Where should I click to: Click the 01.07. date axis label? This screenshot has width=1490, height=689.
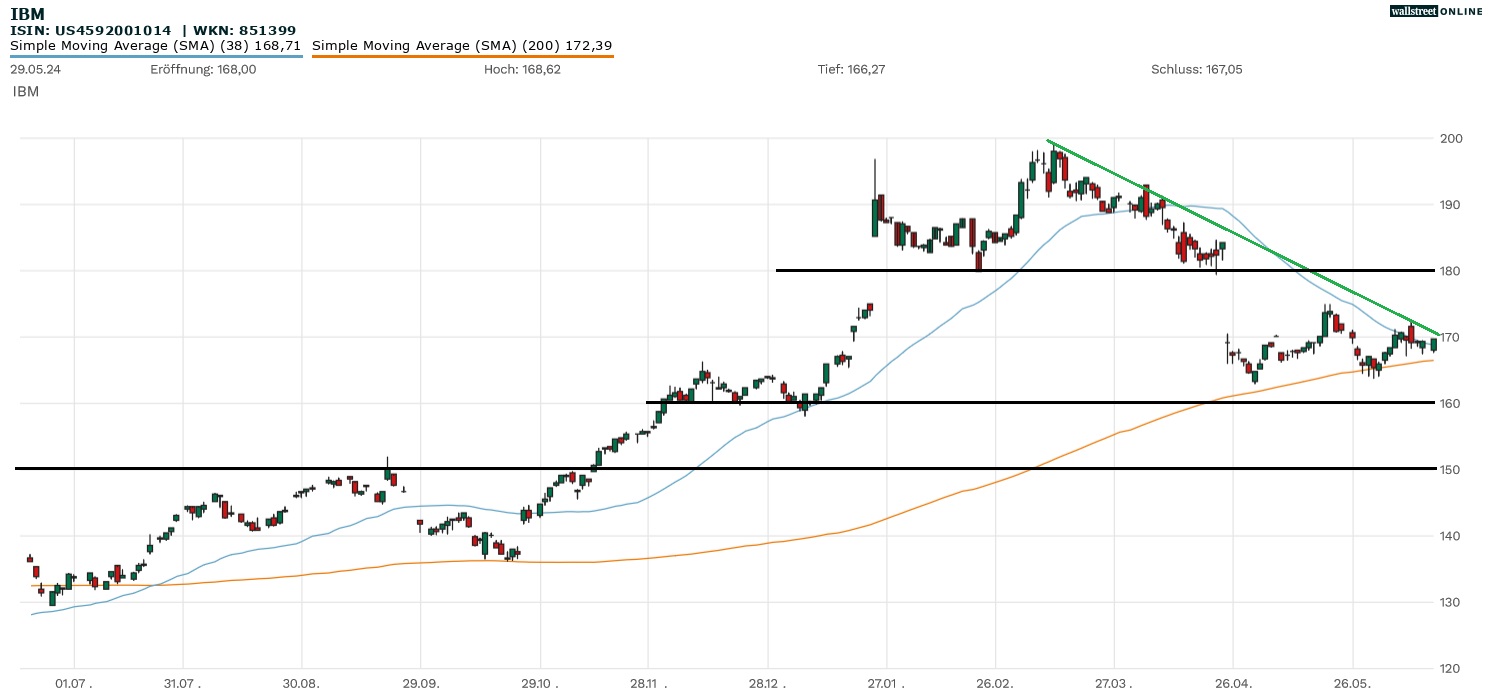point(74,684)
